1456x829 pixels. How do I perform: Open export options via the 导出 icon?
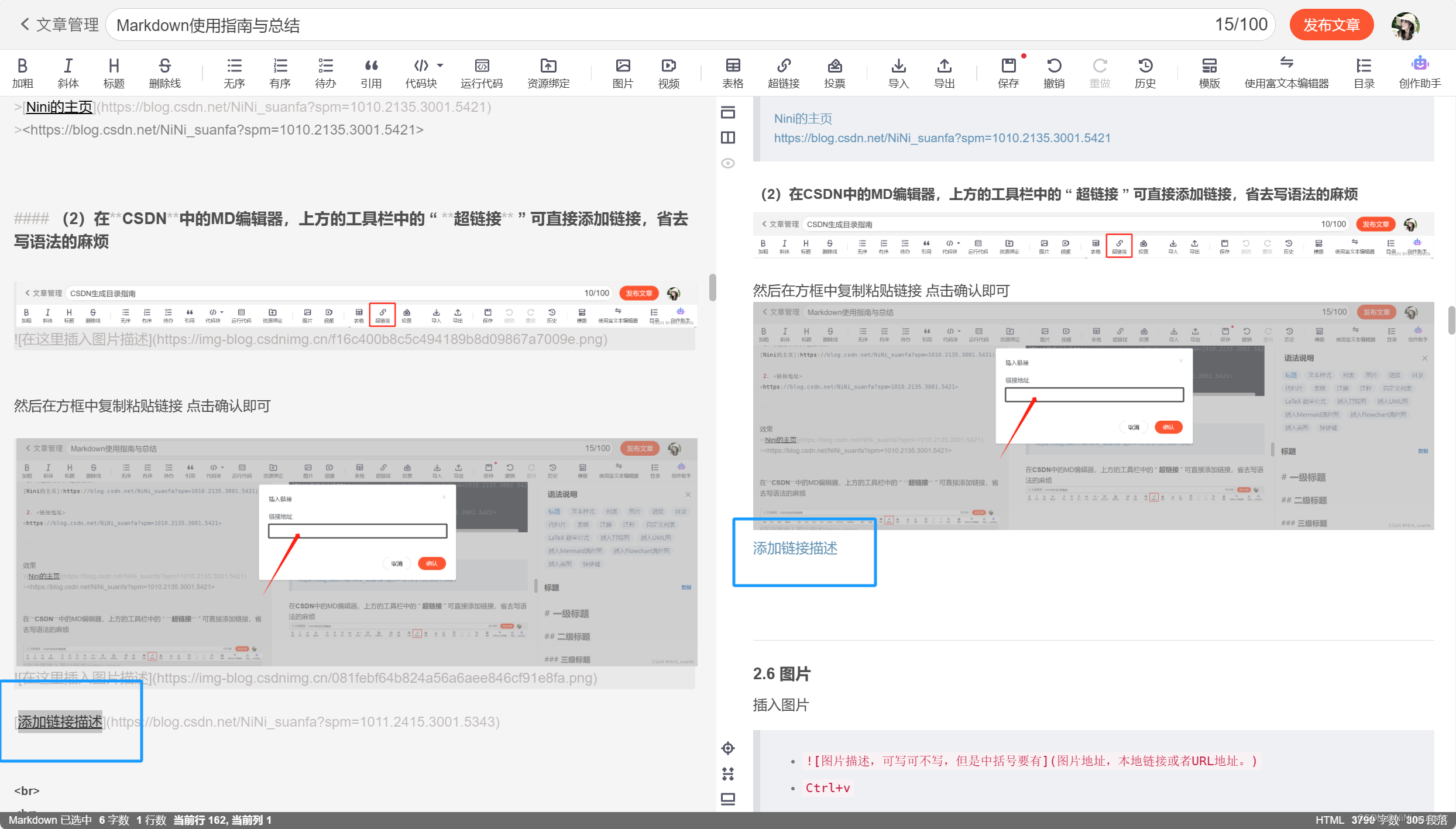coord(943,71)
